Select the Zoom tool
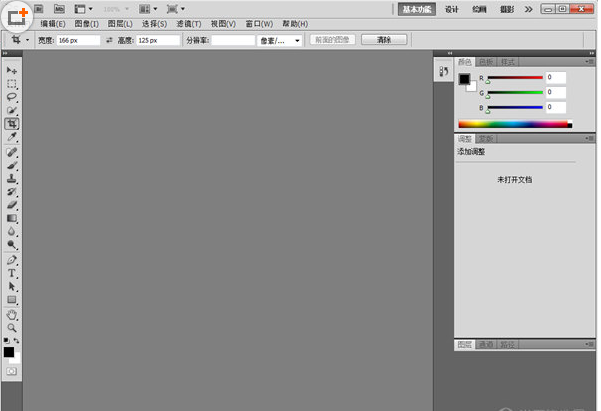The image size is (601, 411). 11,328
